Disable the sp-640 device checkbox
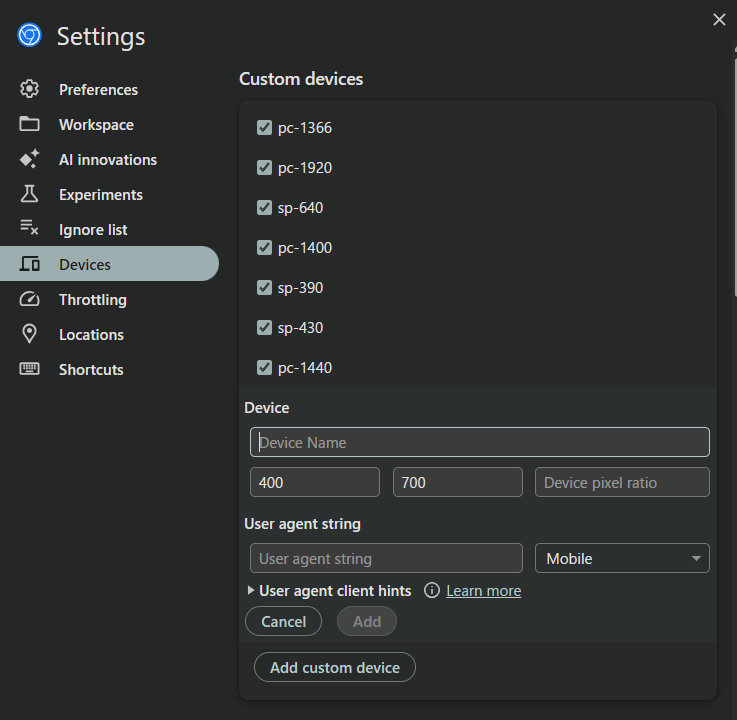Viewport: 737px width, 720px height. 264,207
